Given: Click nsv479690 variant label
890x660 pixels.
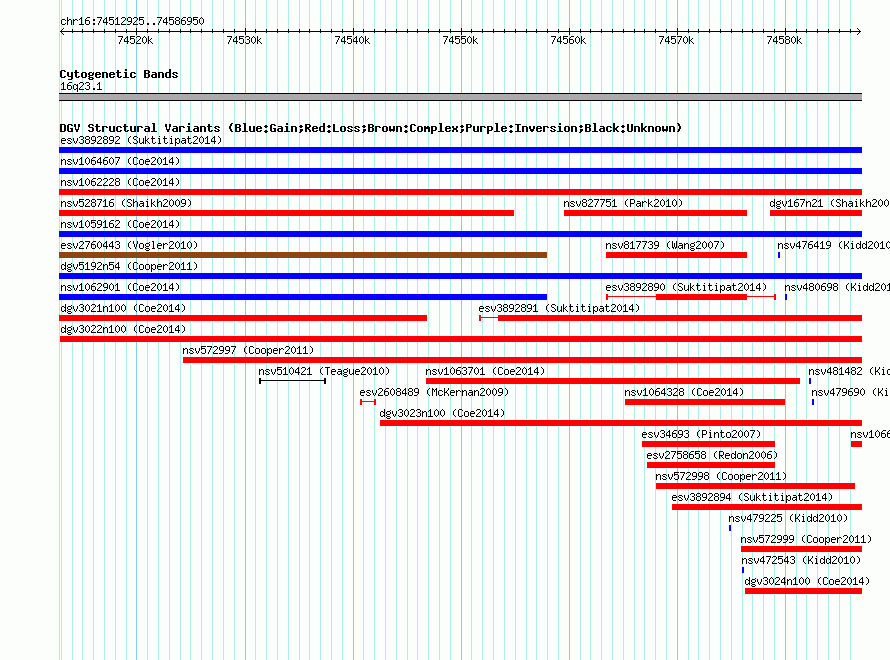Looking at the screenshot, I should coord(850,392).
